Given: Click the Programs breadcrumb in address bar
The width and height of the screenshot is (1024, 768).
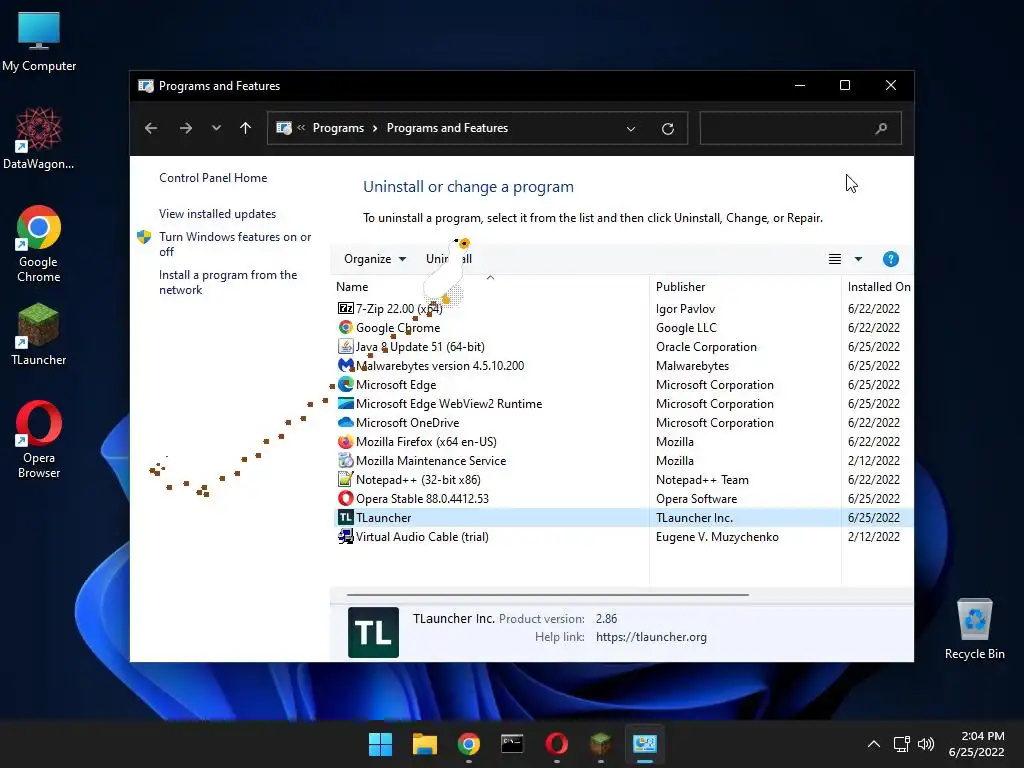Looking at the screenshot, I should pyautogui.click(x=338, y=128).
